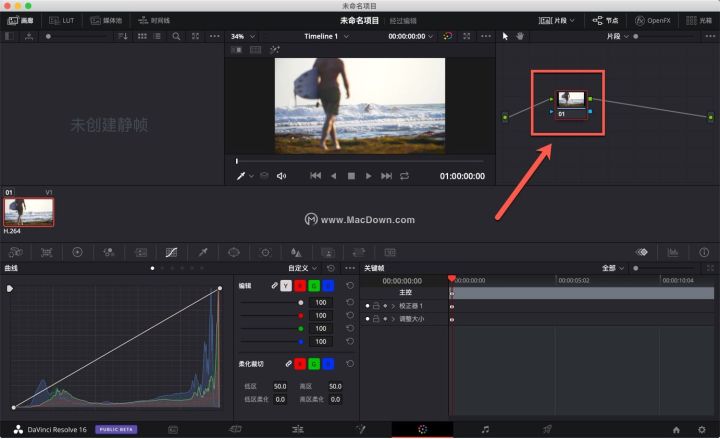The width and height of the screenshot is (720, 439).
Task: Show the Scopes palette icon
Action: [673, 252]
